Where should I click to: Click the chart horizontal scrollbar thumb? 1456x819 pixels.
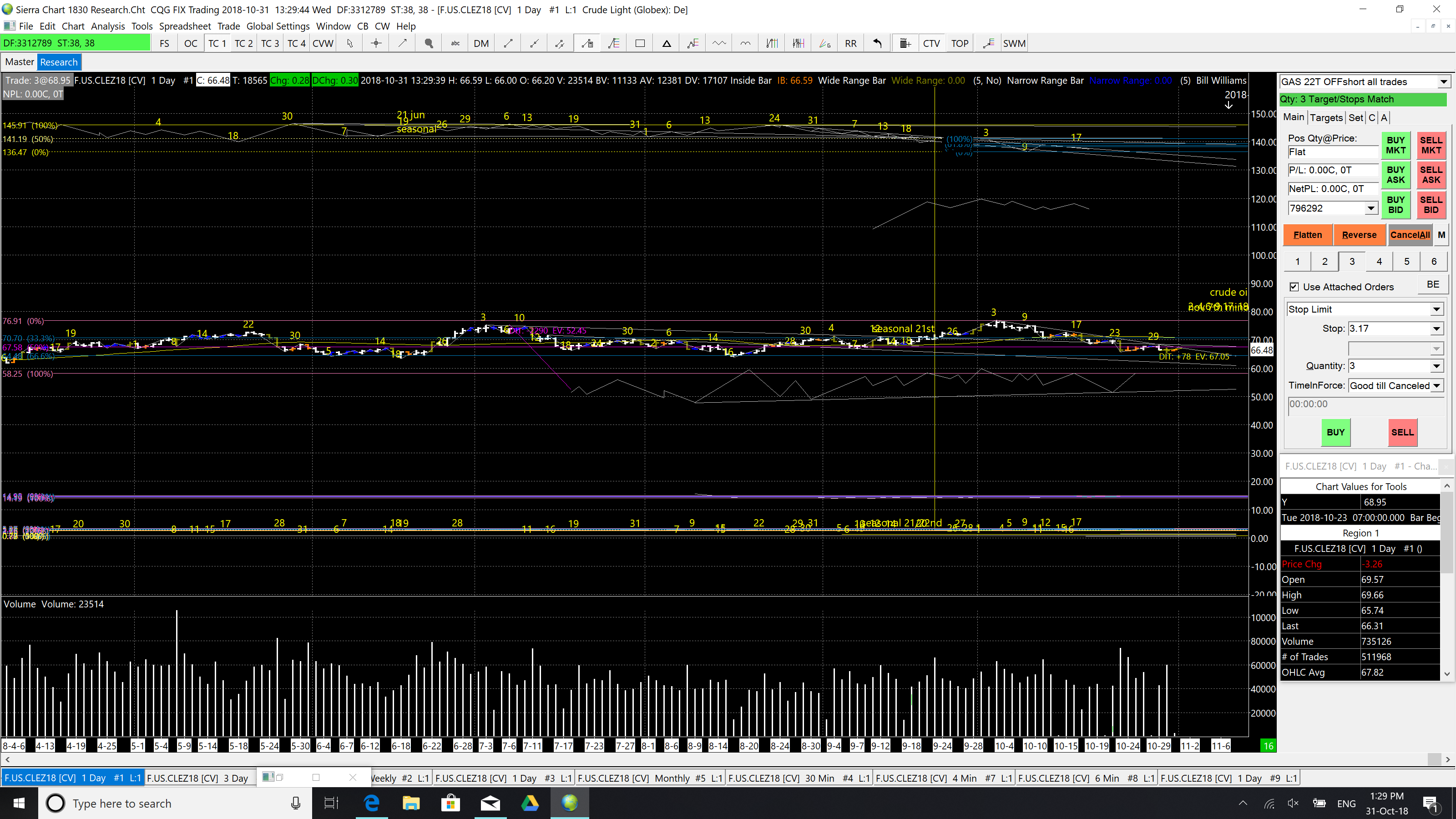[1434, 759]
